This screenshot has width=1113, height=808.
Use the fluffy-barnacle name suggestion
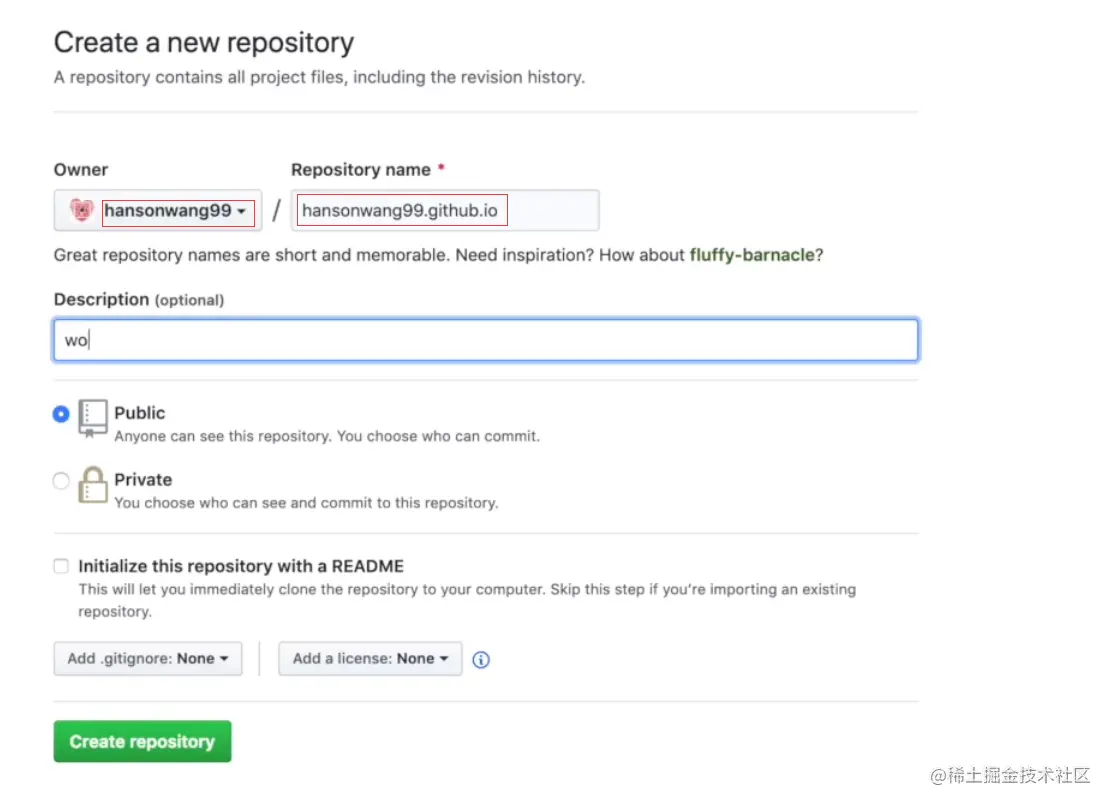[752, 255]
